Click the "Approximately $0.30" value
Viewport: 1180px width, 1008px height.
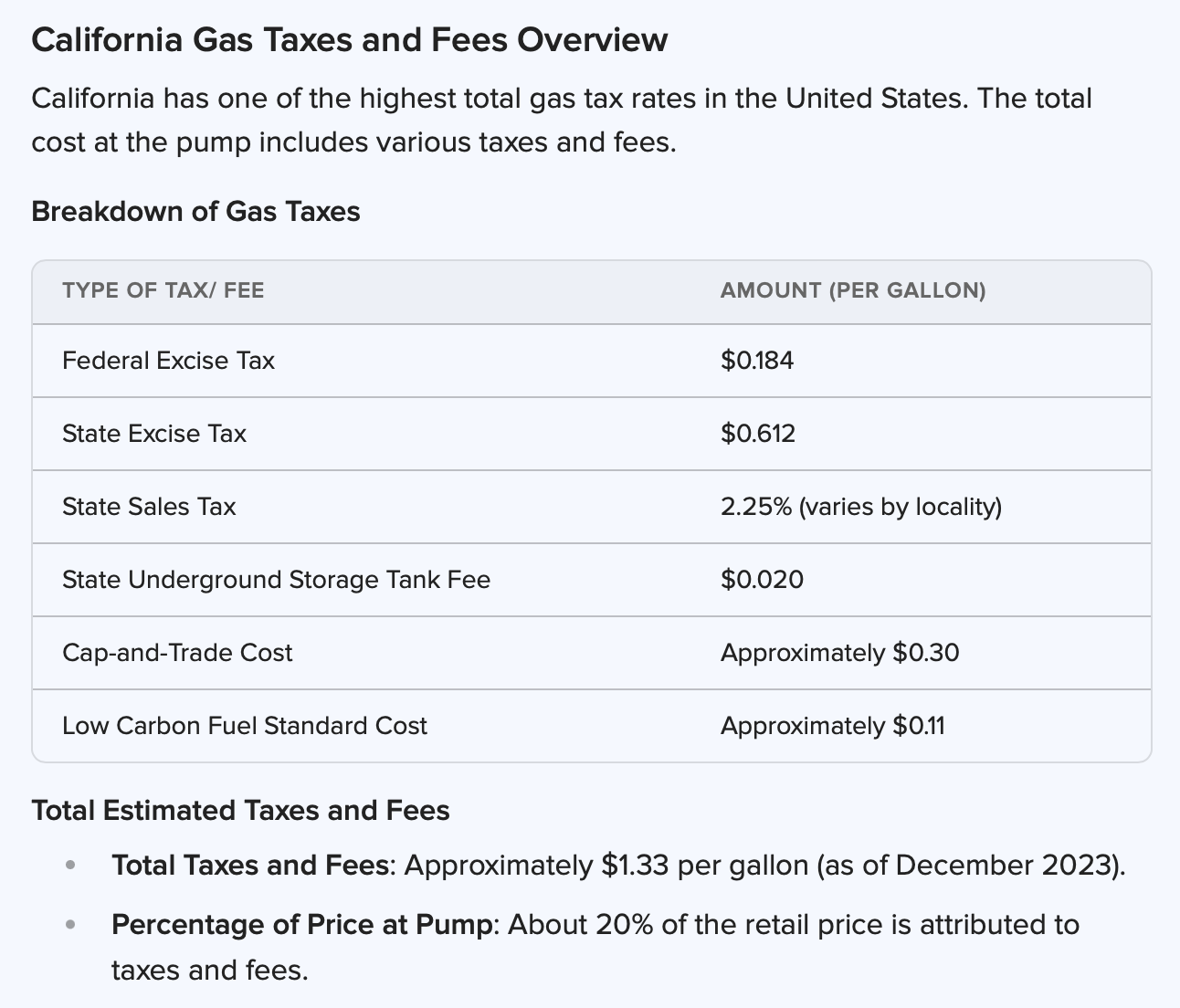[x=839, y=653]
